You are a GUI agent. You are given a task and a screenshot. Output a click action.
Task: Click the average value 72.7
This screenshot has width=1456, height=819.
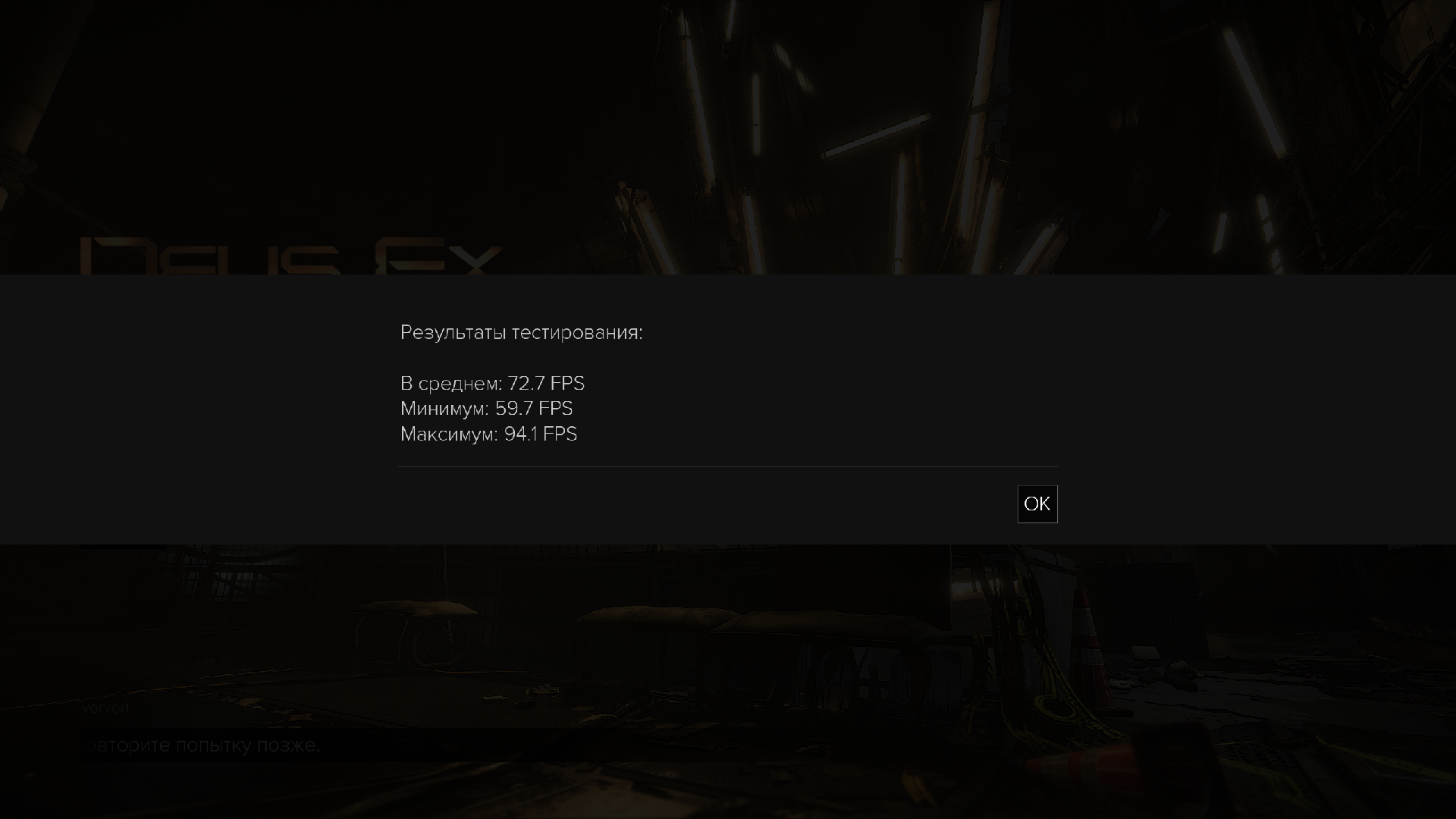[526, 384]
